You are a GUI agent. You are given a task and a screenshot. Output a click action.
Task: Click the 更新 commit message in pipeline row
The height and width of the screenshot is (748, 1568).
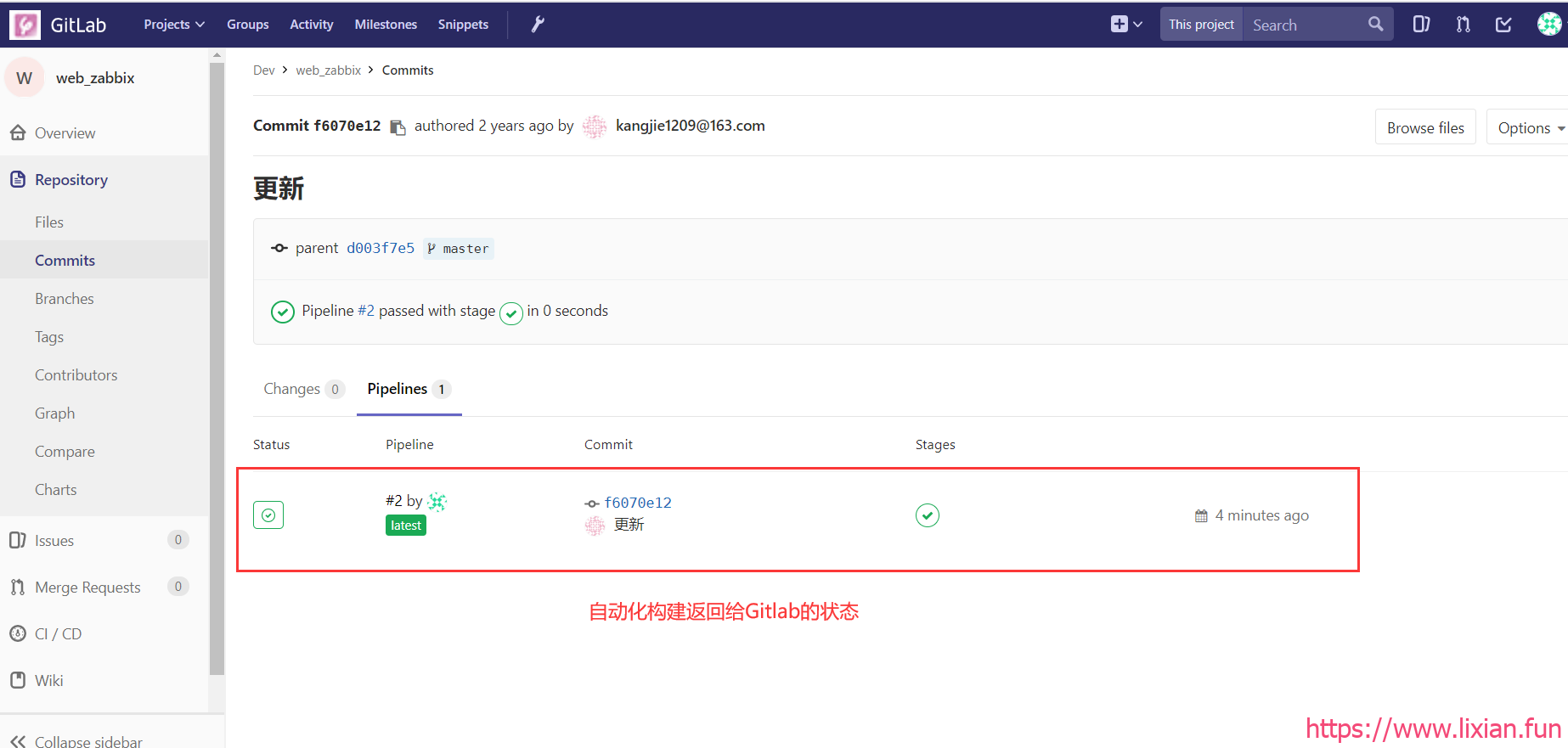click(x=629, y=525)
